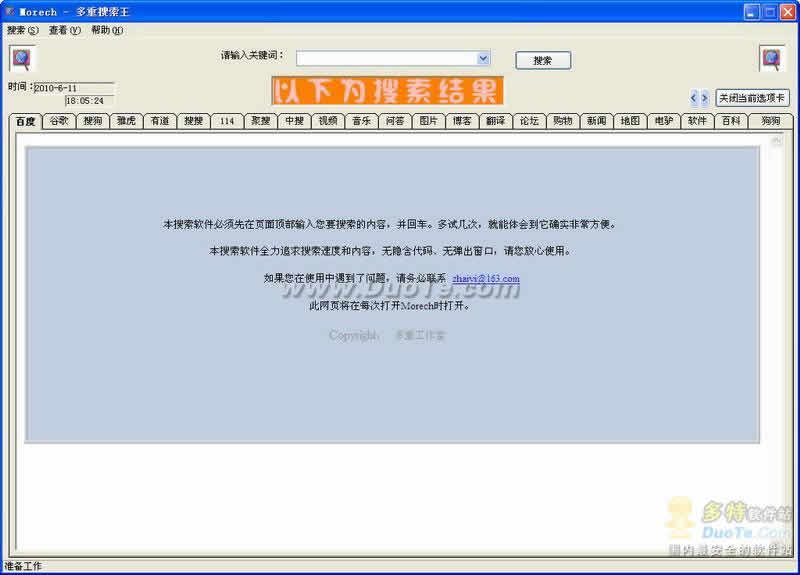Viewport: 800px width, 575px height.
Task: Click the 此网页将在每次打开Morech时打开 text line
Action: (x=389, y=306)
